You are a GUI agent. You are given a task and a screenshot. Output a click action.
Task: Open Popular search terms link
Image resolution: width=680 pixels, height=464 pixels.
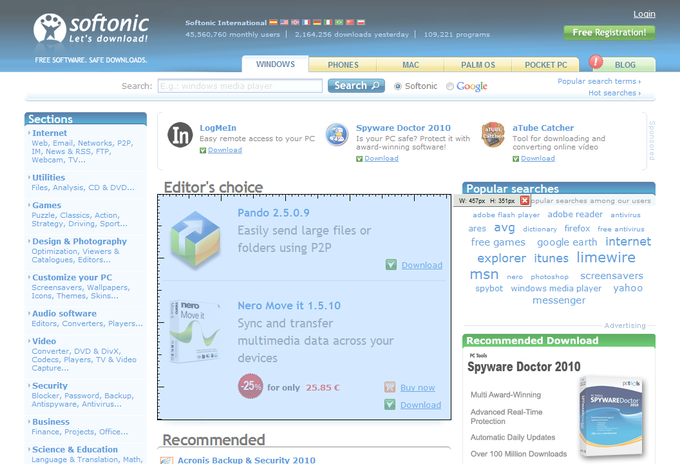click(x=599, y=81)
